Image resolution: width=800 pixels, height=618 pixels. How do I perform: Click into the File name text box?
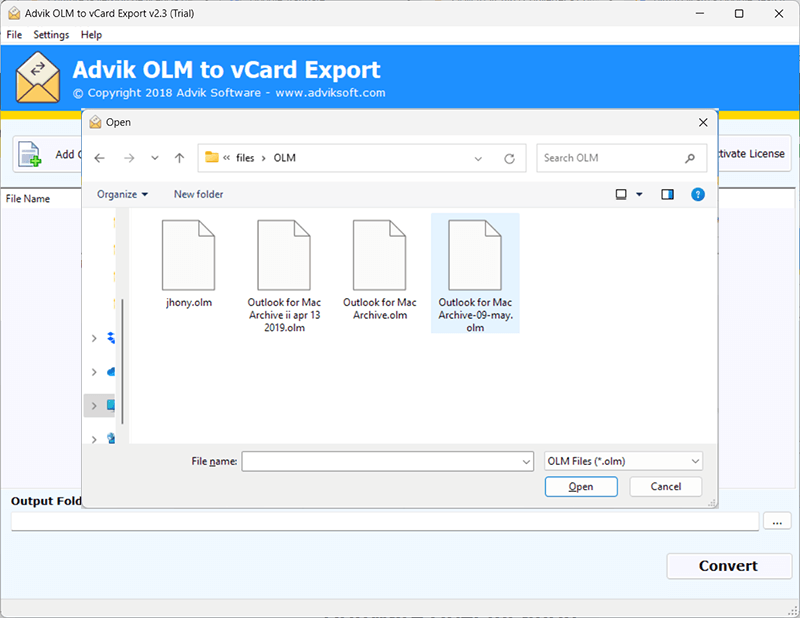(x=381, y=461)
